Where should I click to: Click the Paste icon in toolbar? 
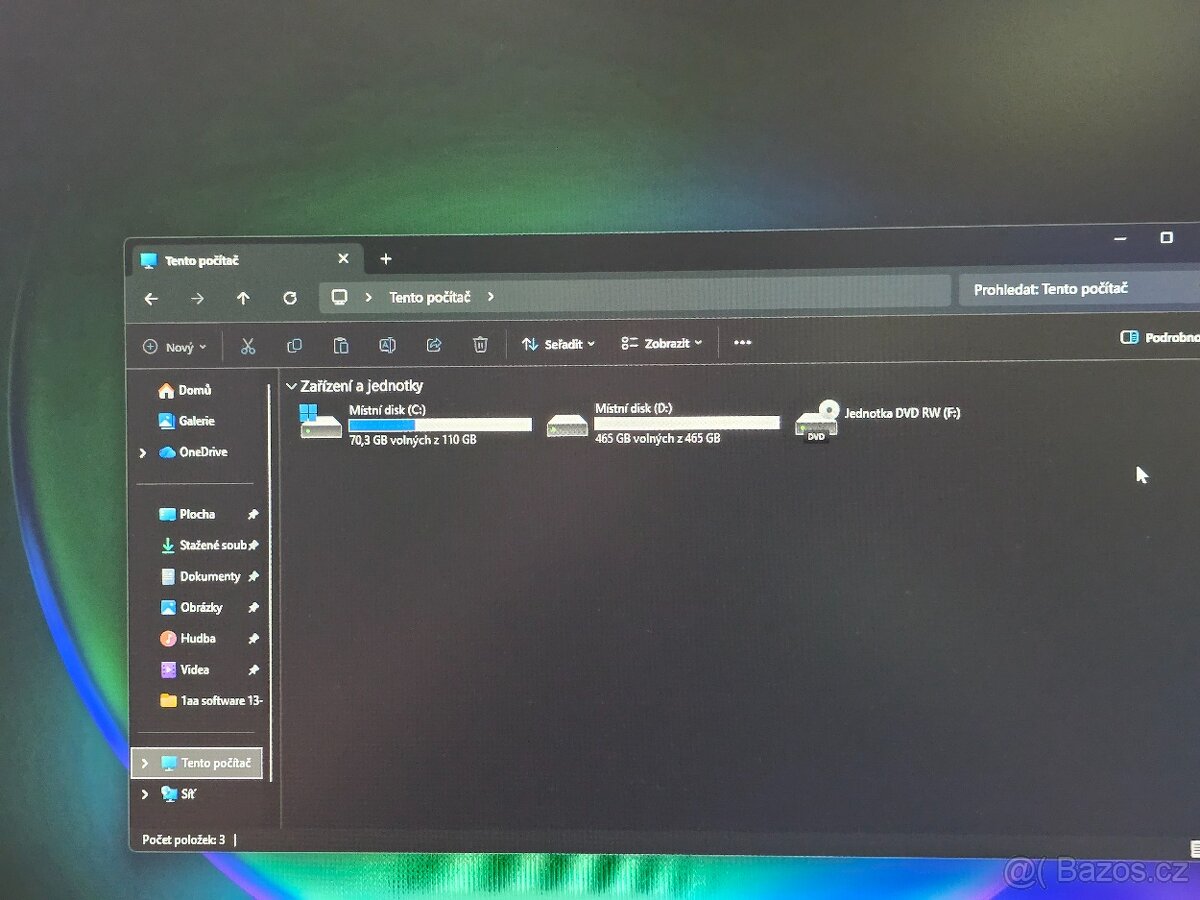coord(341,345)
